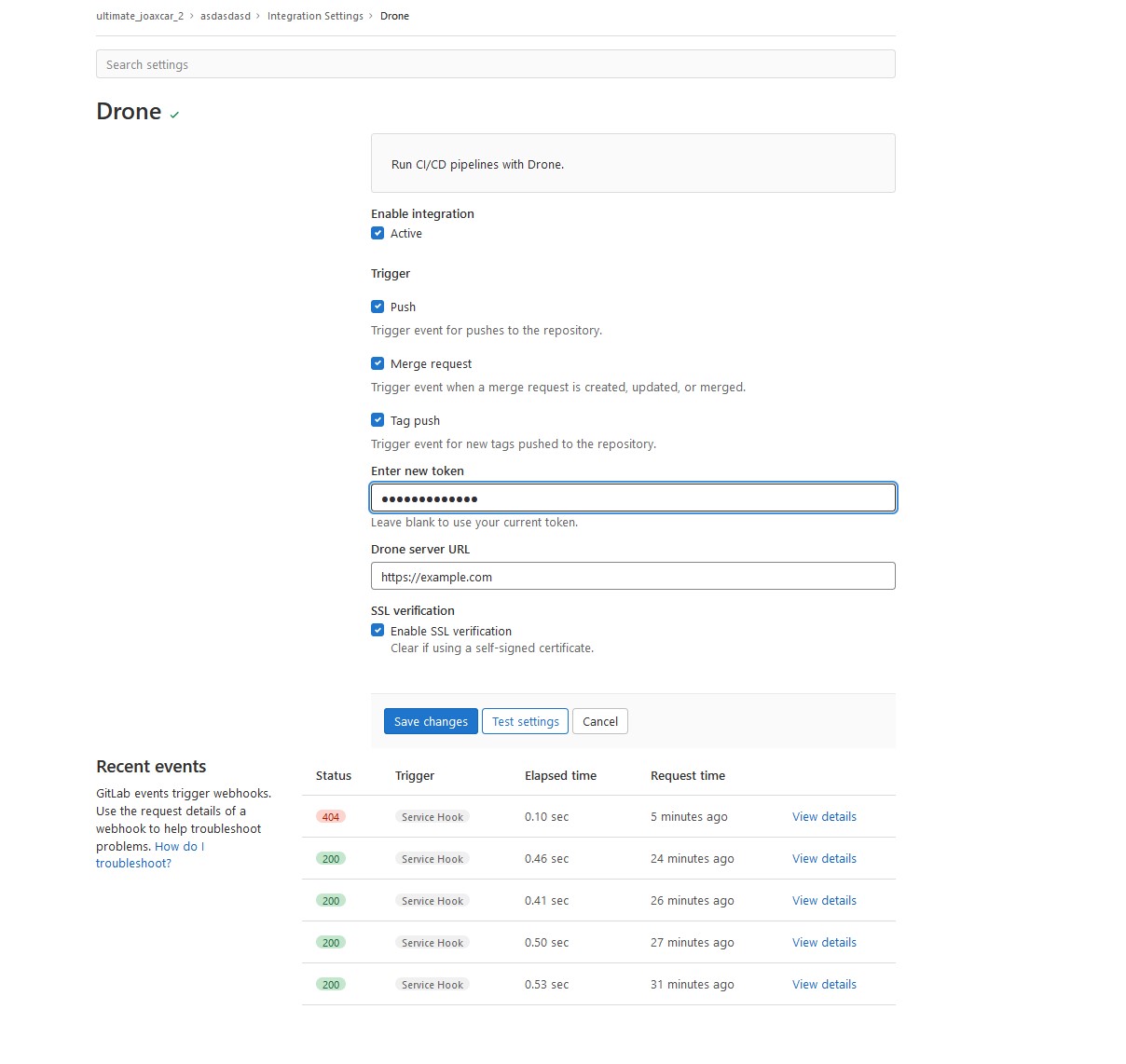Click the green checkmark beside Drone
Viewport: 1126px width, 1064px height.
pos(174,115)
